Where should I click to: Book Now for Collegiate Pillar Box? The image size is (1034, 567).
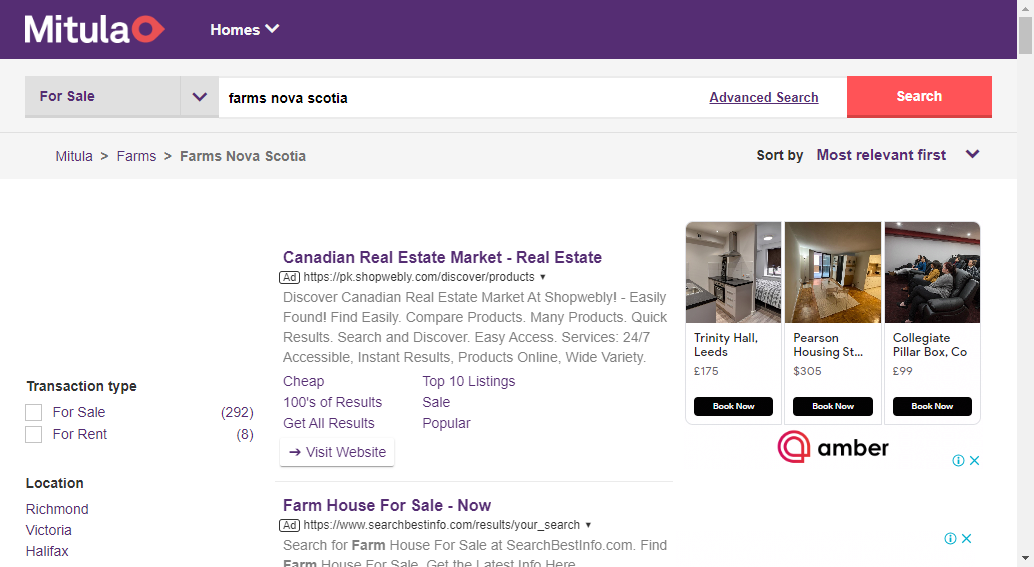(932, 406)
